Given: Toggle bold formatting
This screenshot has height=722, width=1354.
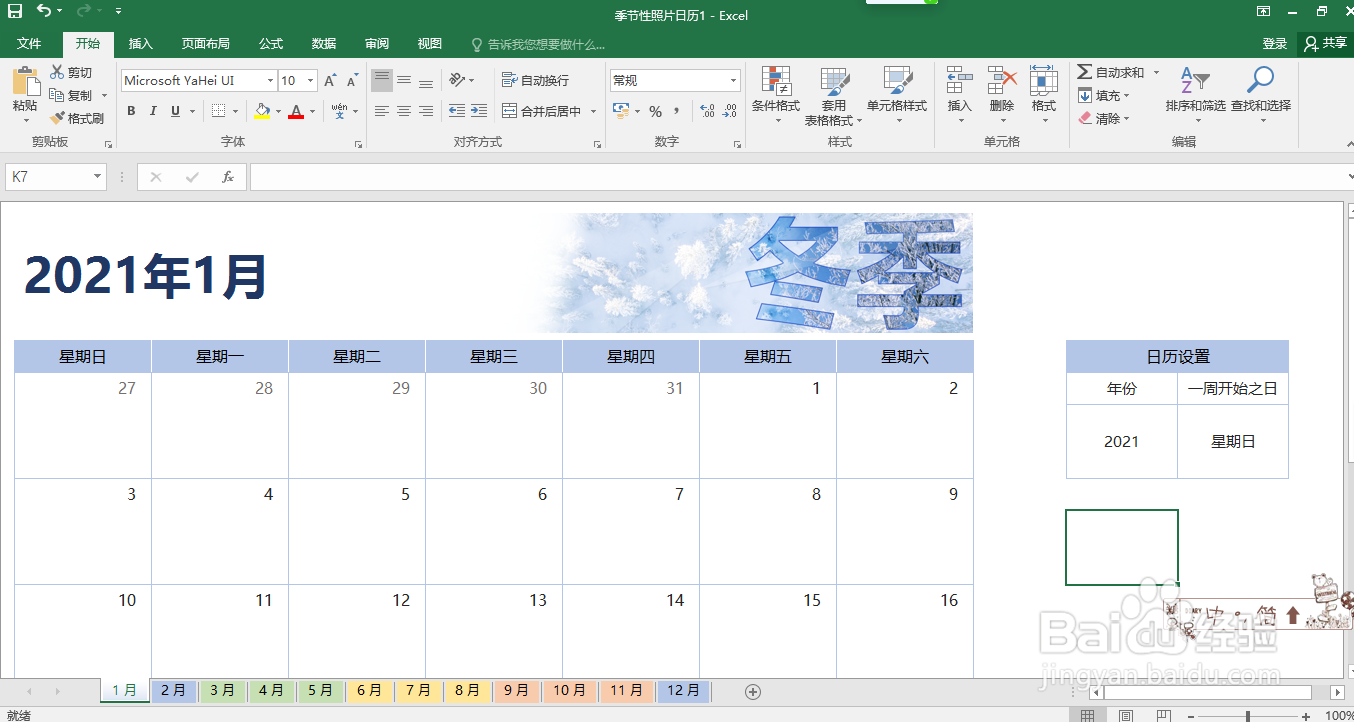Looking at the screenshot, I should pos(131,111).
